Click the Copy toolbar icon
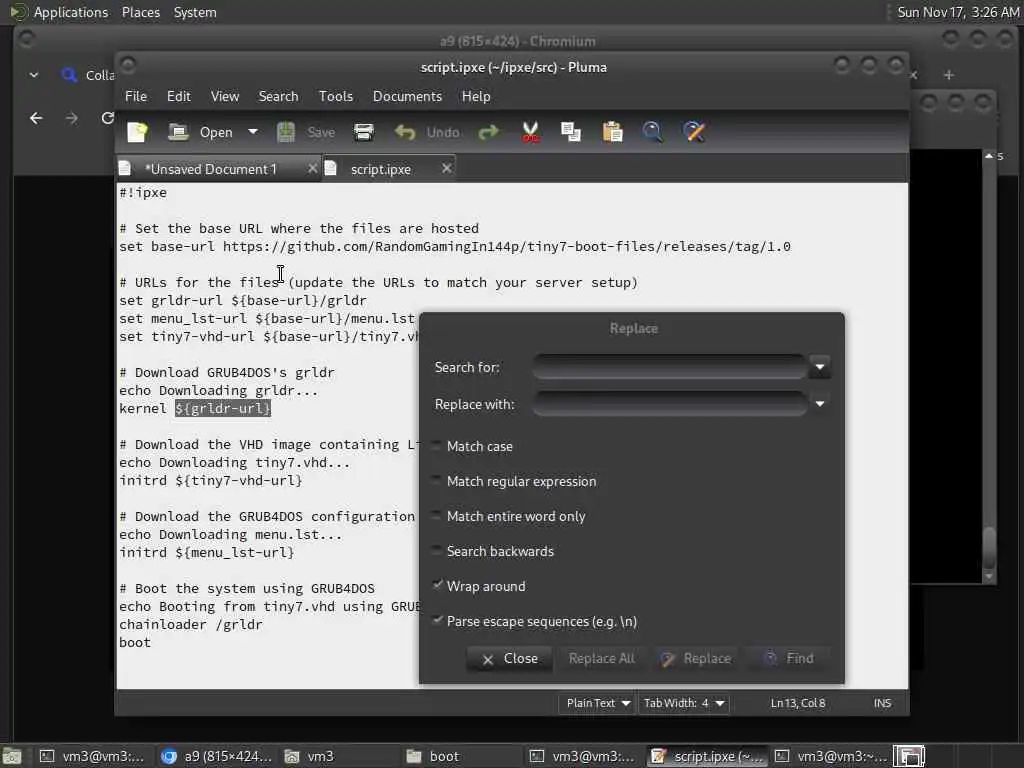 (571, 133)
